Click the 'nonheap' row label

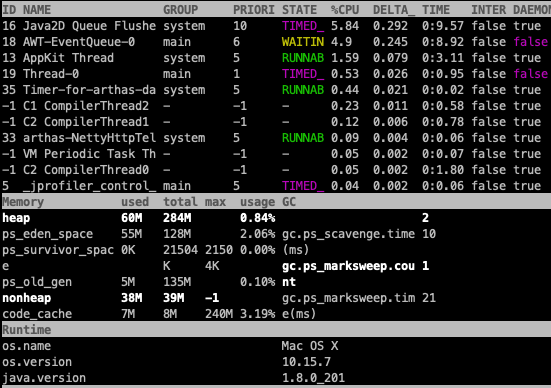[26, 298]
